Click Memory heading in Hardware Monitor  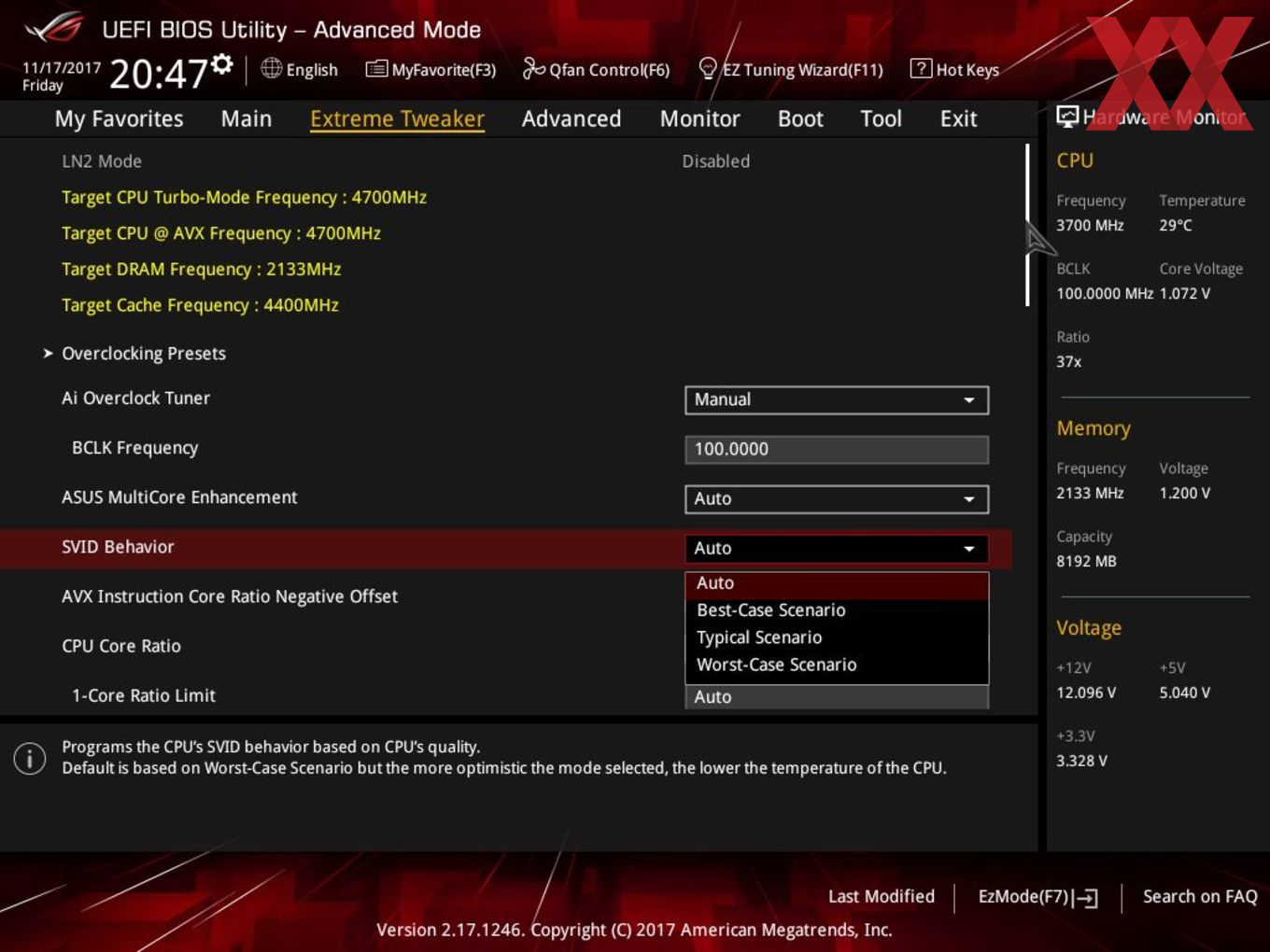coord(1094,428)
